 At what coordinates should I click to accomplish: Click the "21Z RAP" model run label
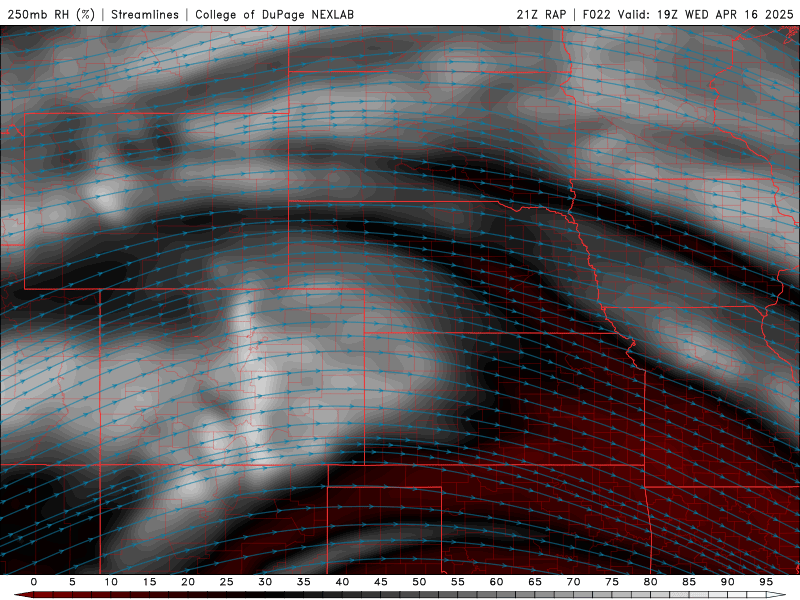point(541,14)
